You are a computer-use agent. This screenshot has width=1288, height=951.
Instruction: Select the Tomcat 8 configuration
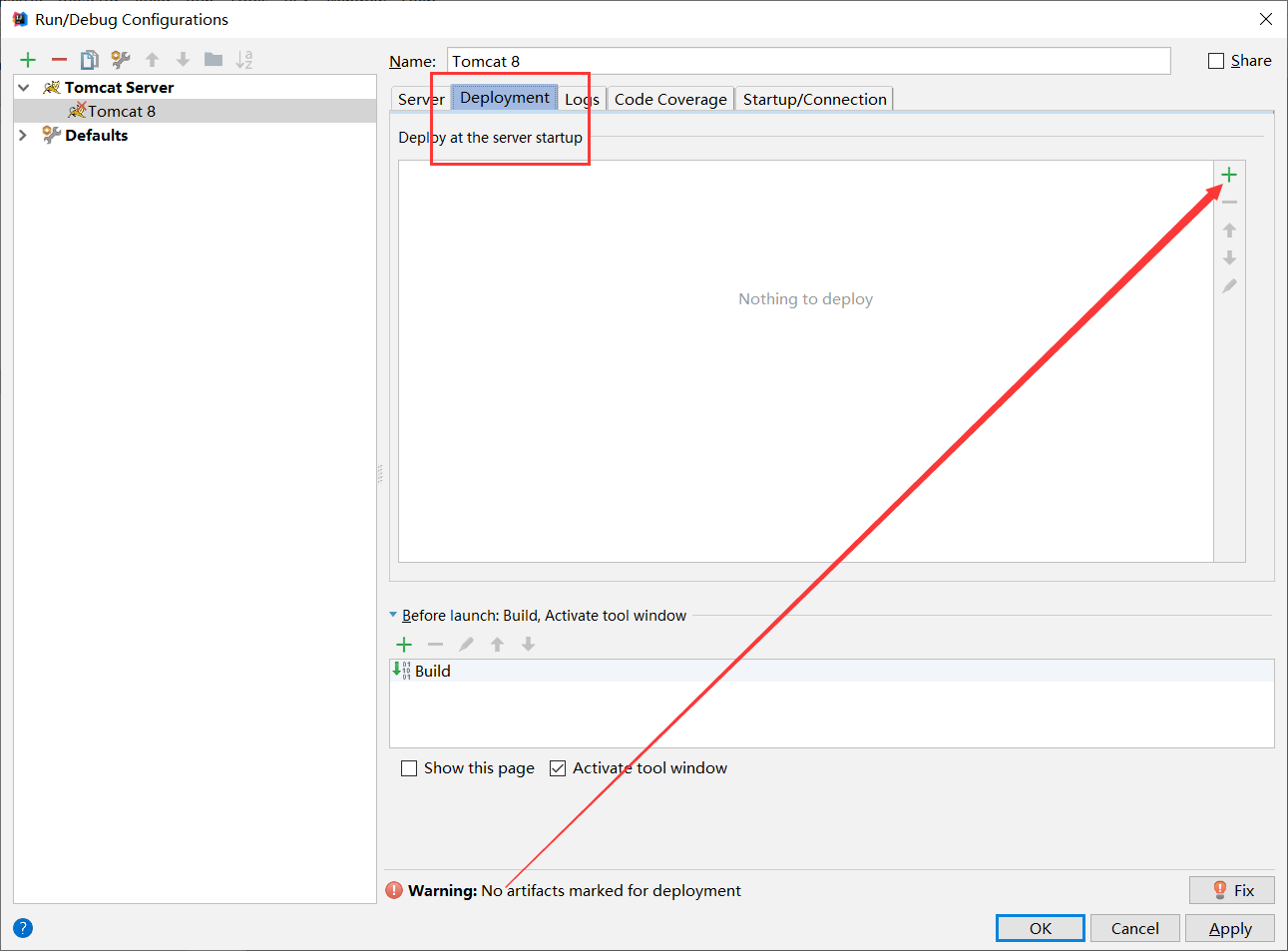(196, 111)
